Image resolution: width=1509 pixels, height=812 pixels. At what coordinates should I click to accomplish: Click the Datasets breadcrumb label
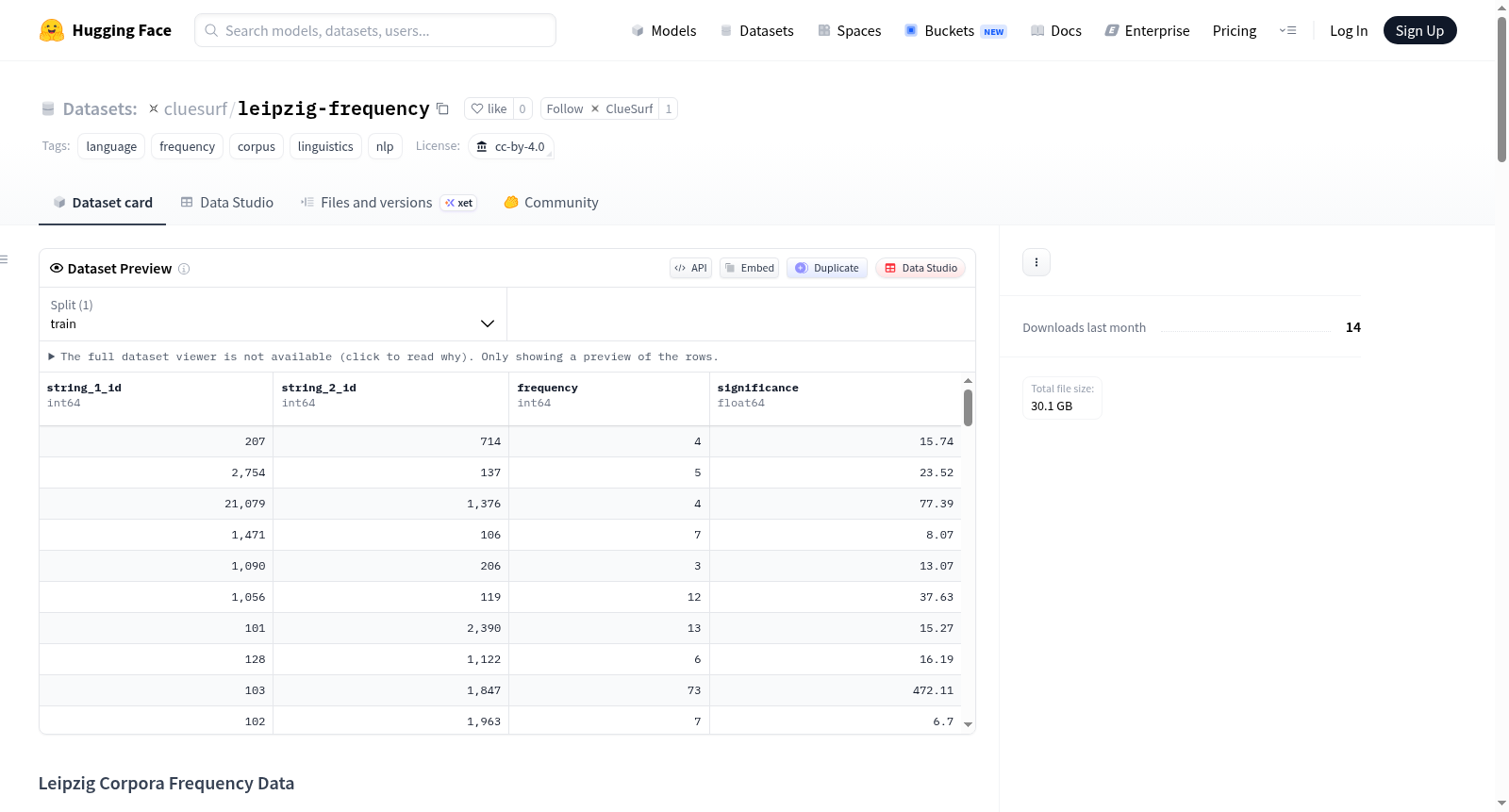tap(100, 108)
